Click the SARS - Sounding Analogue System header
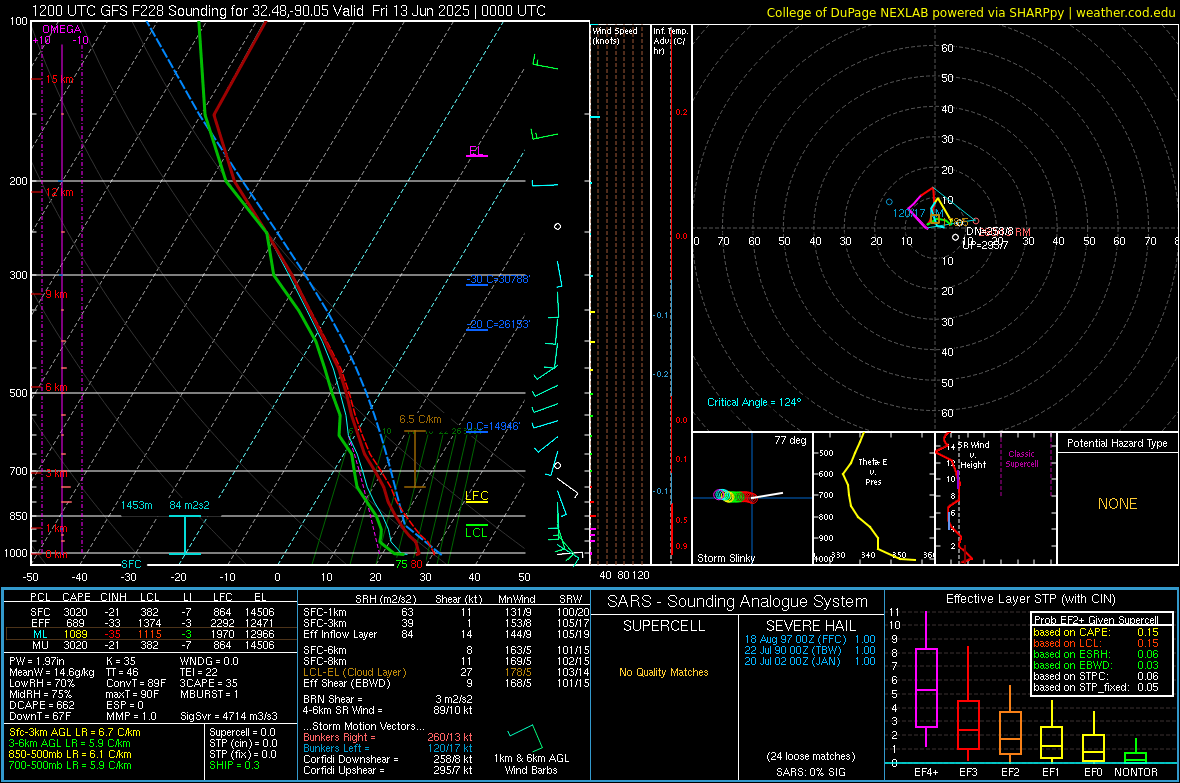Screen dimensions: 1180x783 click(x=738, y=602)
